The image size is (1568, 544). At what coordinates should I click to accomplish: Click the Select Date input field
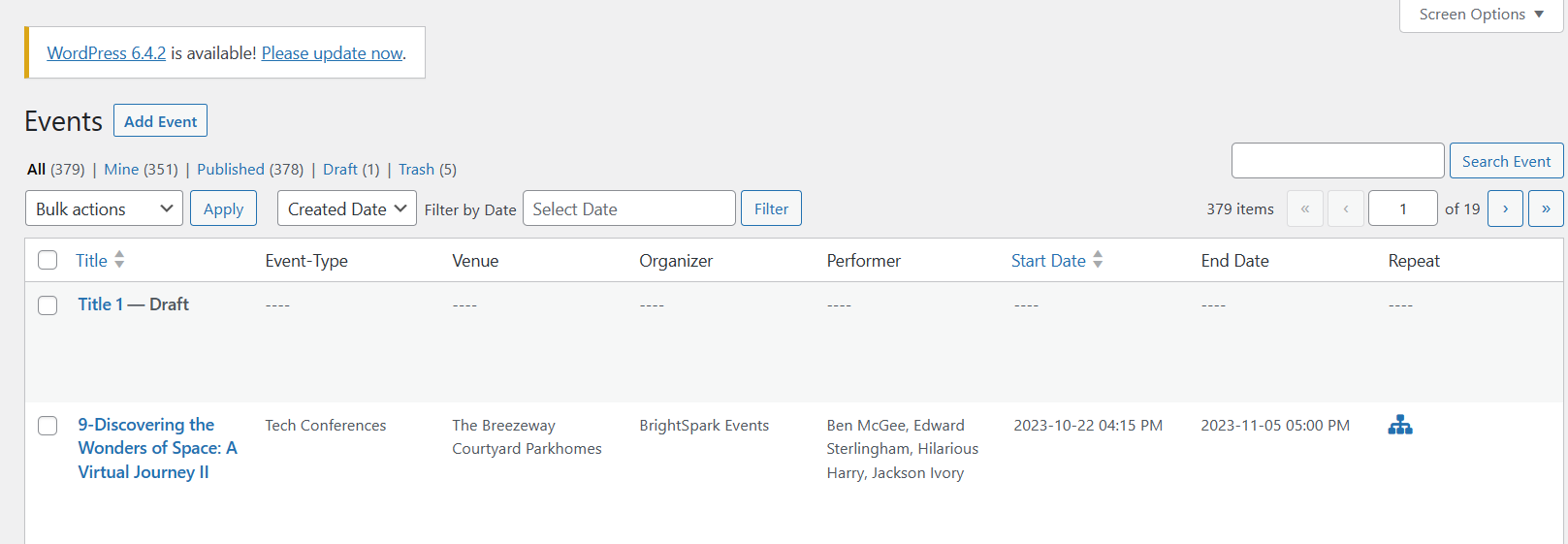628,208
